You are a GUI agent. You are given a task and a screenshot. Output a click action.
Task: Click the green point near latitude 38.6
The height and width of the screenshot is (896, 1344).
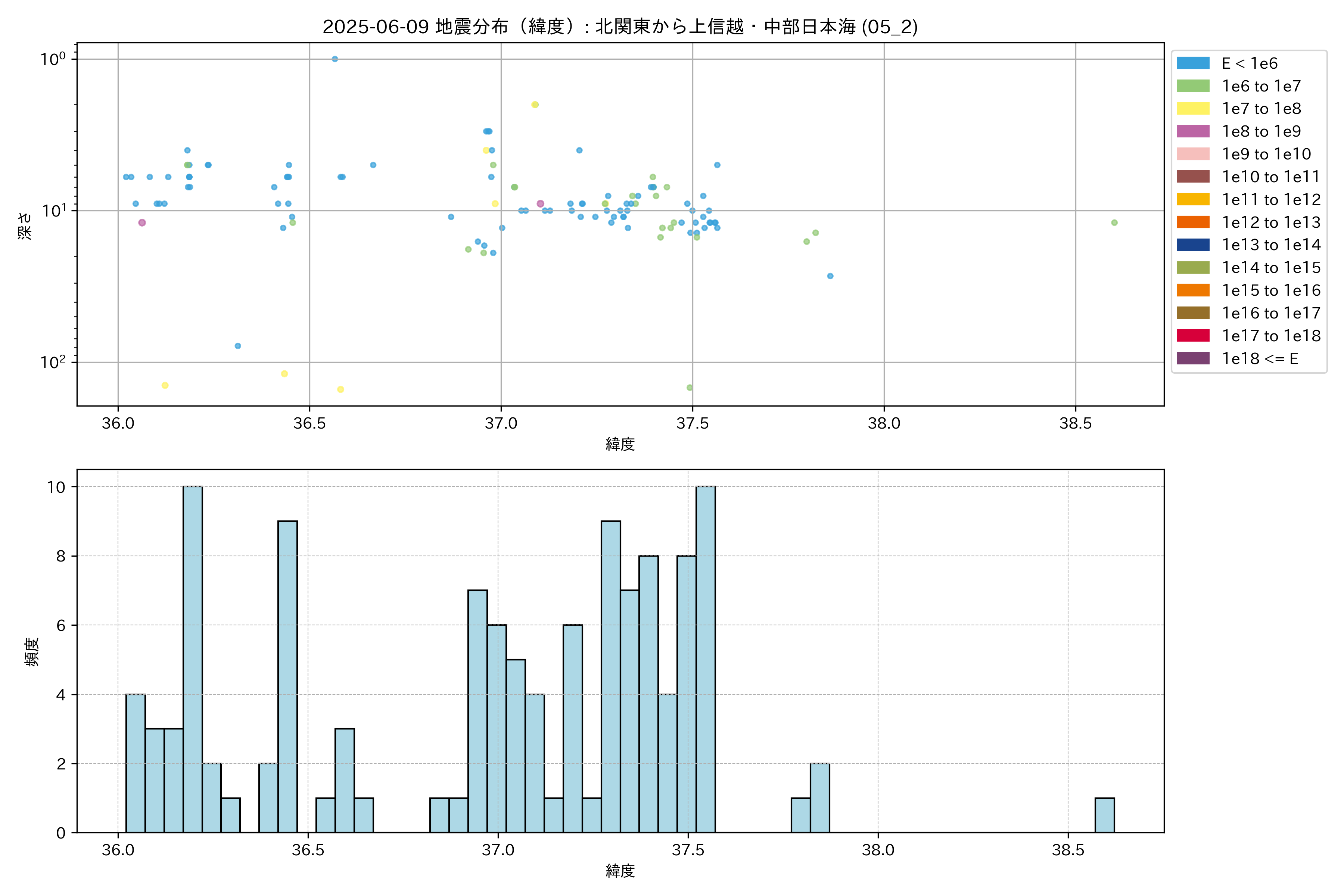point(1114,223)
